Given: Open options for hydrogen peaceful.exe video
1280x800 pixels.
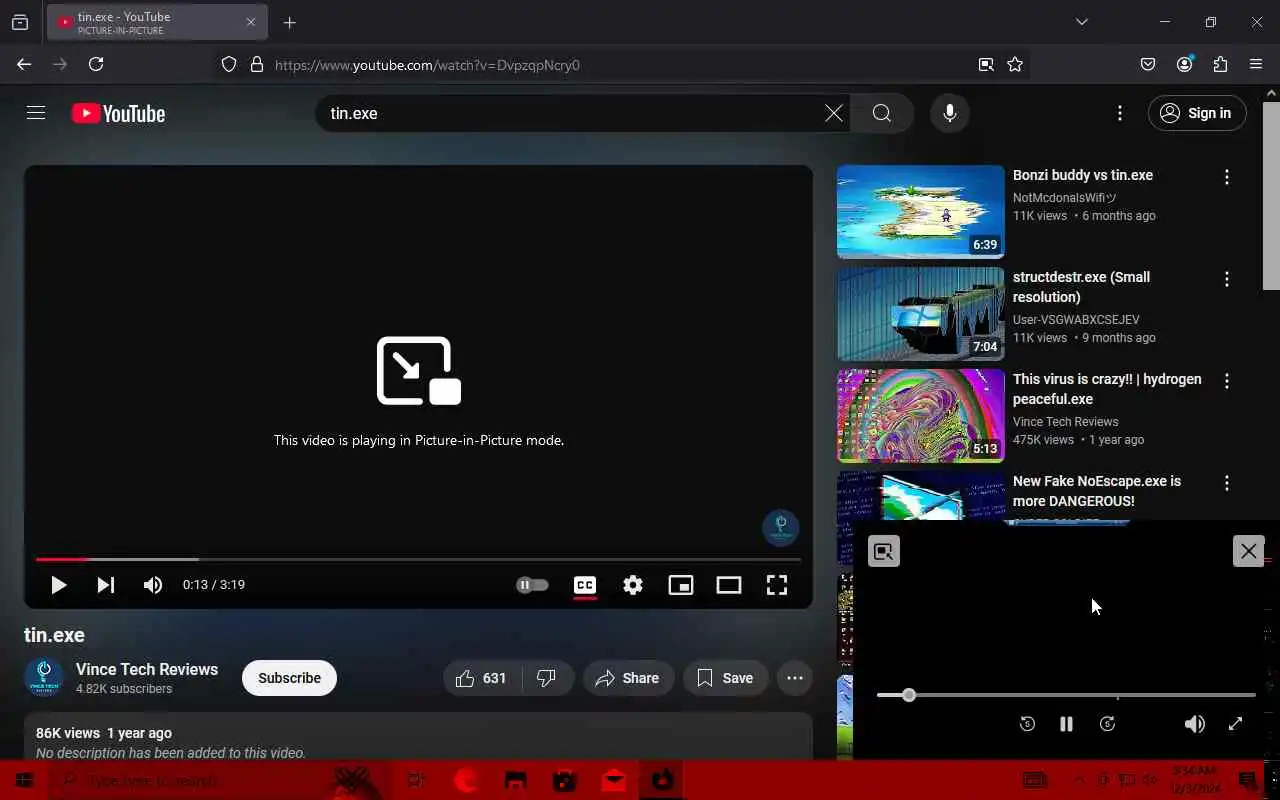Looking at the screenshot, I should click(1227, 381).
